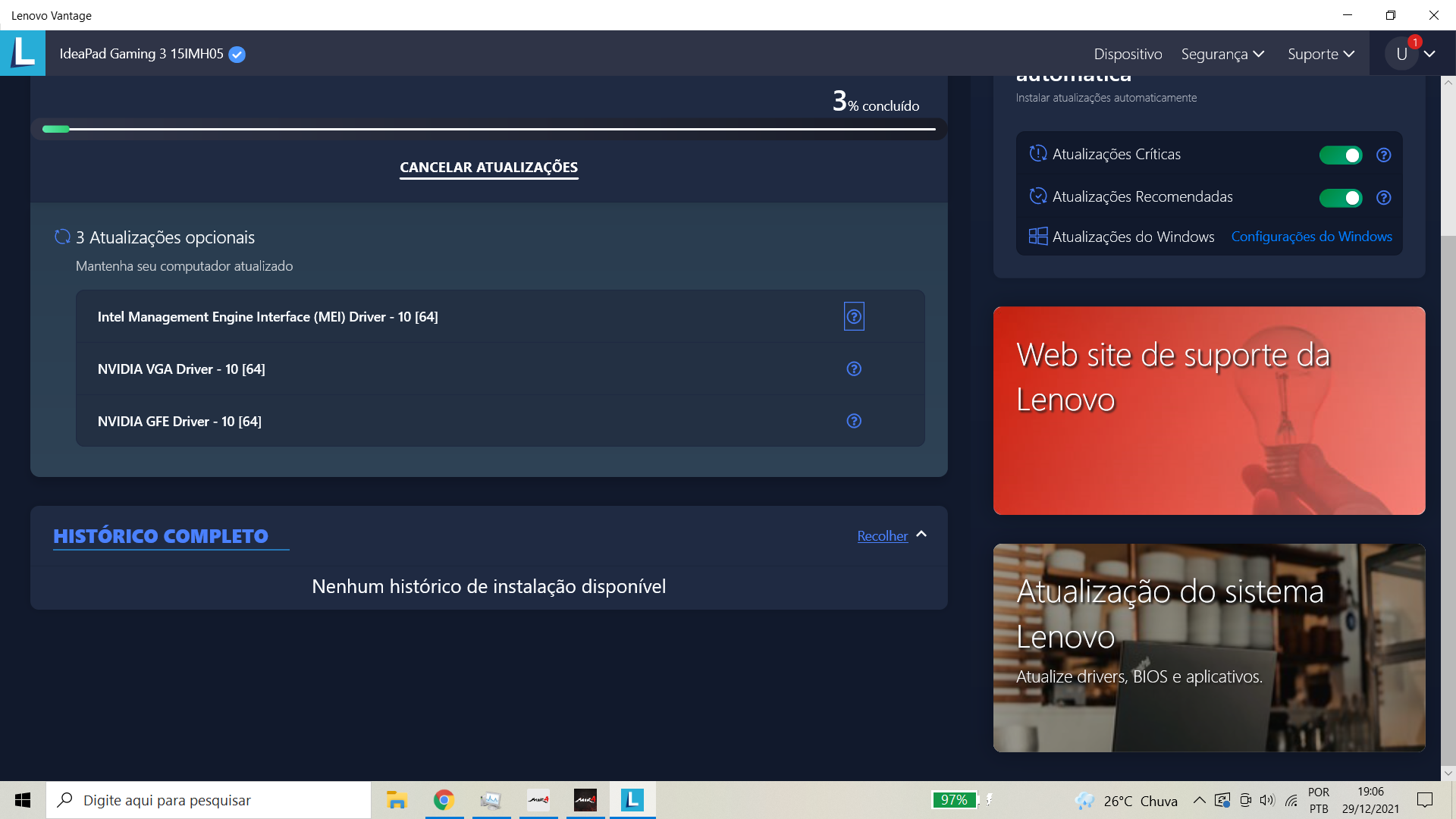This screenshot has width=1456, height=819.
Task: Click the update progress bar
Action: coord(489,129)
